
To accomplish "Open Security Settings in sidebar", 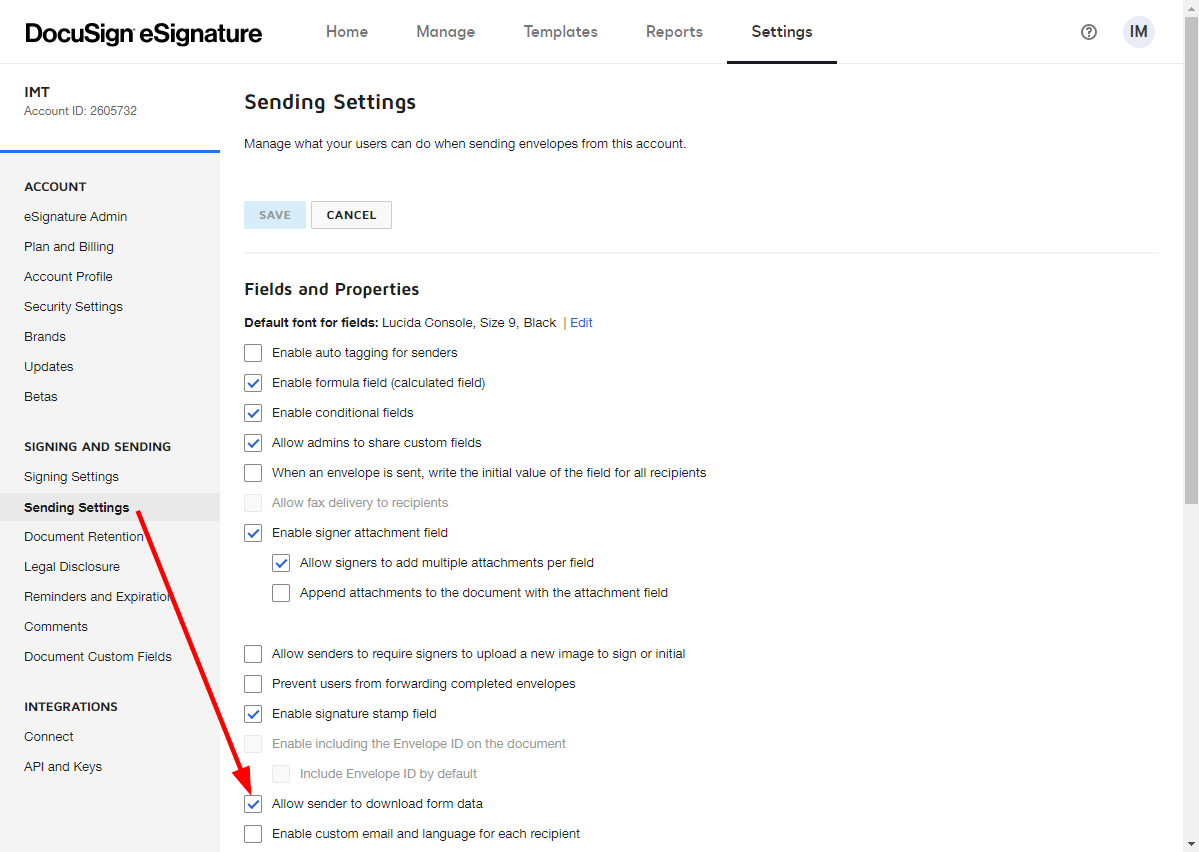I will pos(73,307).
